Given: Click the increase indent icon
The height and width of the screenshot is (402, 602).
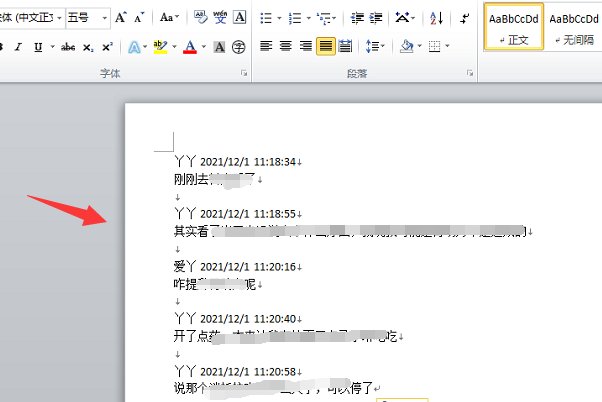Looking at the screenshot, I should coord(375,17).
